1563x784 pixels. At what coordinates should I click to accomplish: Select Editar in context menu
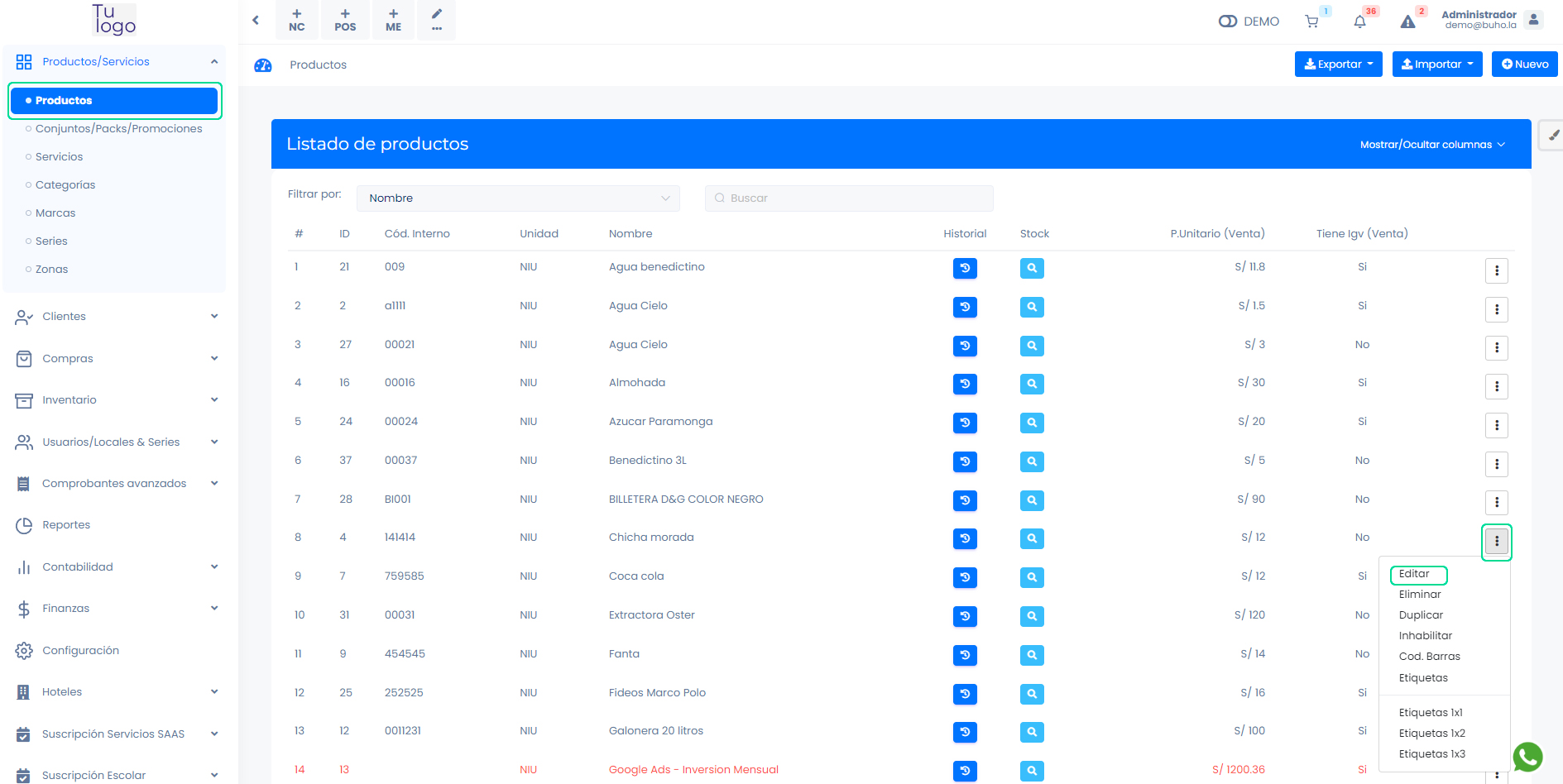pos(1414,574)
